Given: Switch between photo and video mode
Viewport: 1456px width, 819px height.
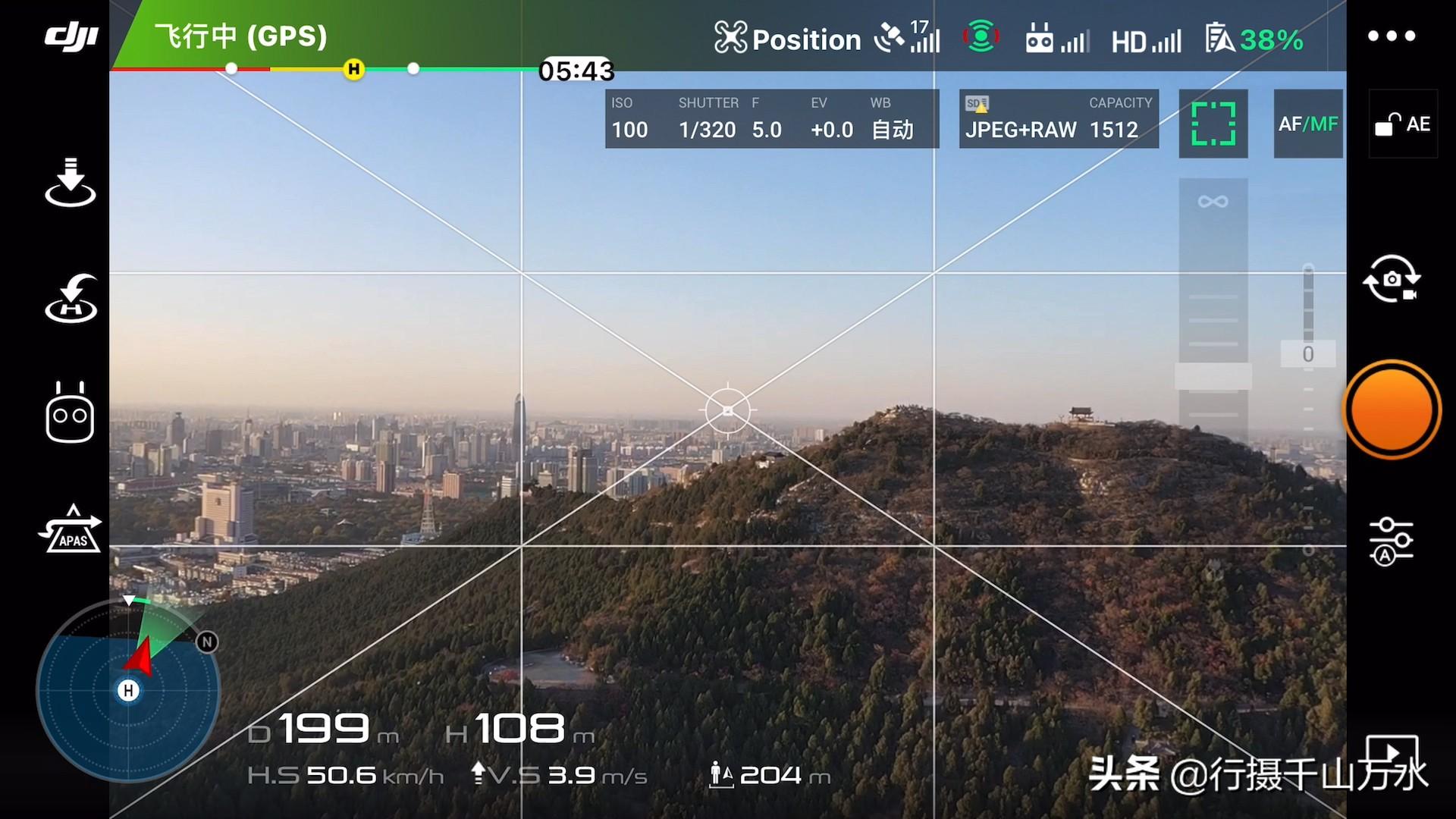Looking at the screenshot, I should [x=1391, y=279].
